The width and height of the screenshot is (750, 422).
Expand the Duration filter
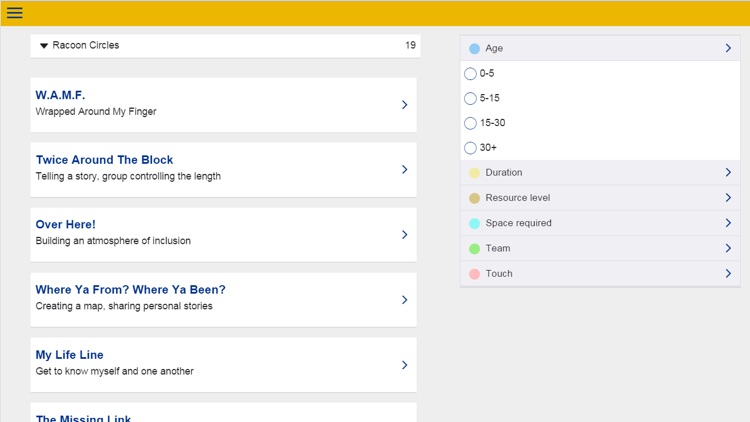727,173
